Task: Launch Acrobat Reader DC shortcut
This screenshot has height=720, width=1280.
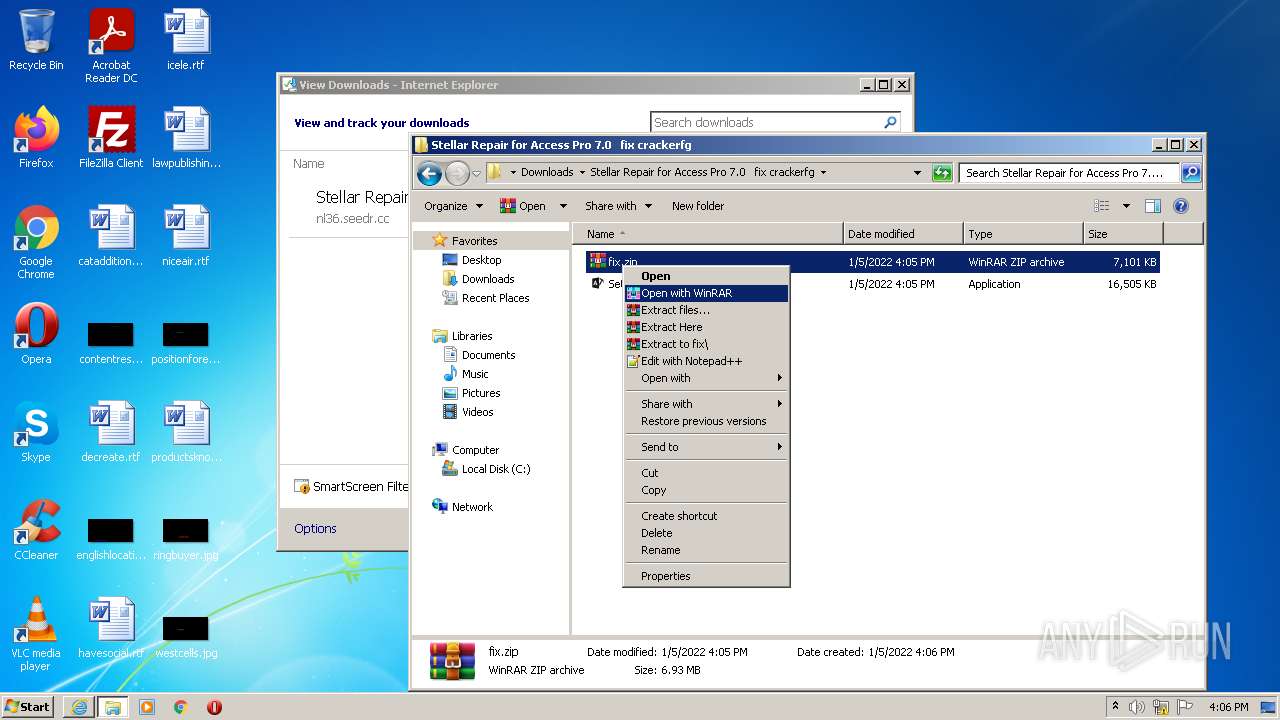Action: pyautogui.click(x=111, y=46)
